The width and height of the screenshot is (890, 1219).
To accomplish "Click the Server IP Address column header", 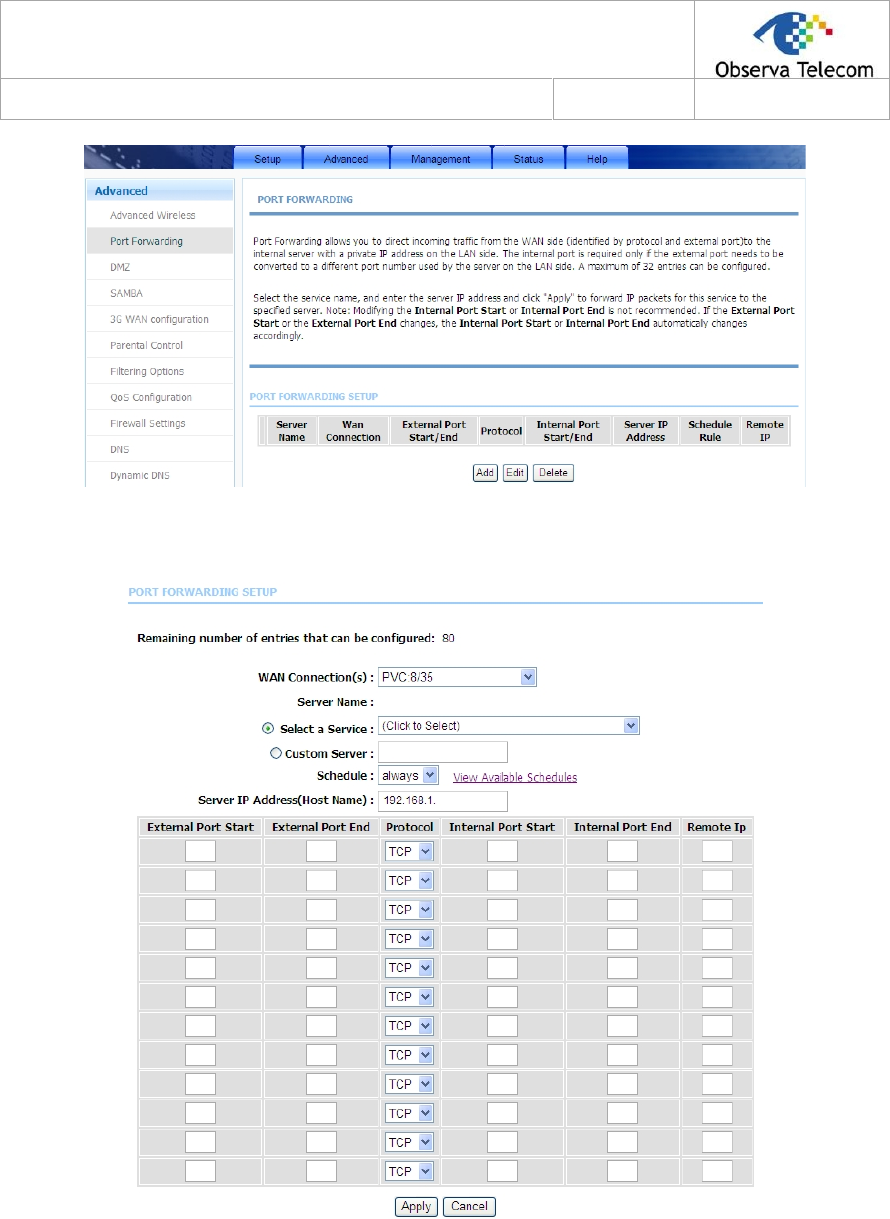I will [645, 431].
